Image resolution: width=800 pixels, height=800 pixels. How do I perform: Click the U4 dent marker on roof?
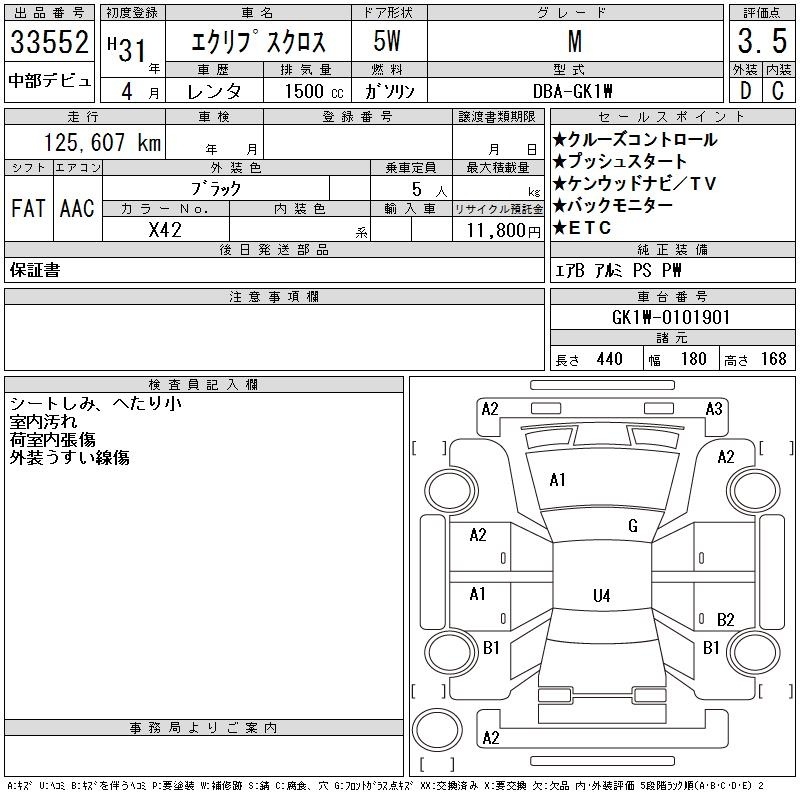pos(601,596)
